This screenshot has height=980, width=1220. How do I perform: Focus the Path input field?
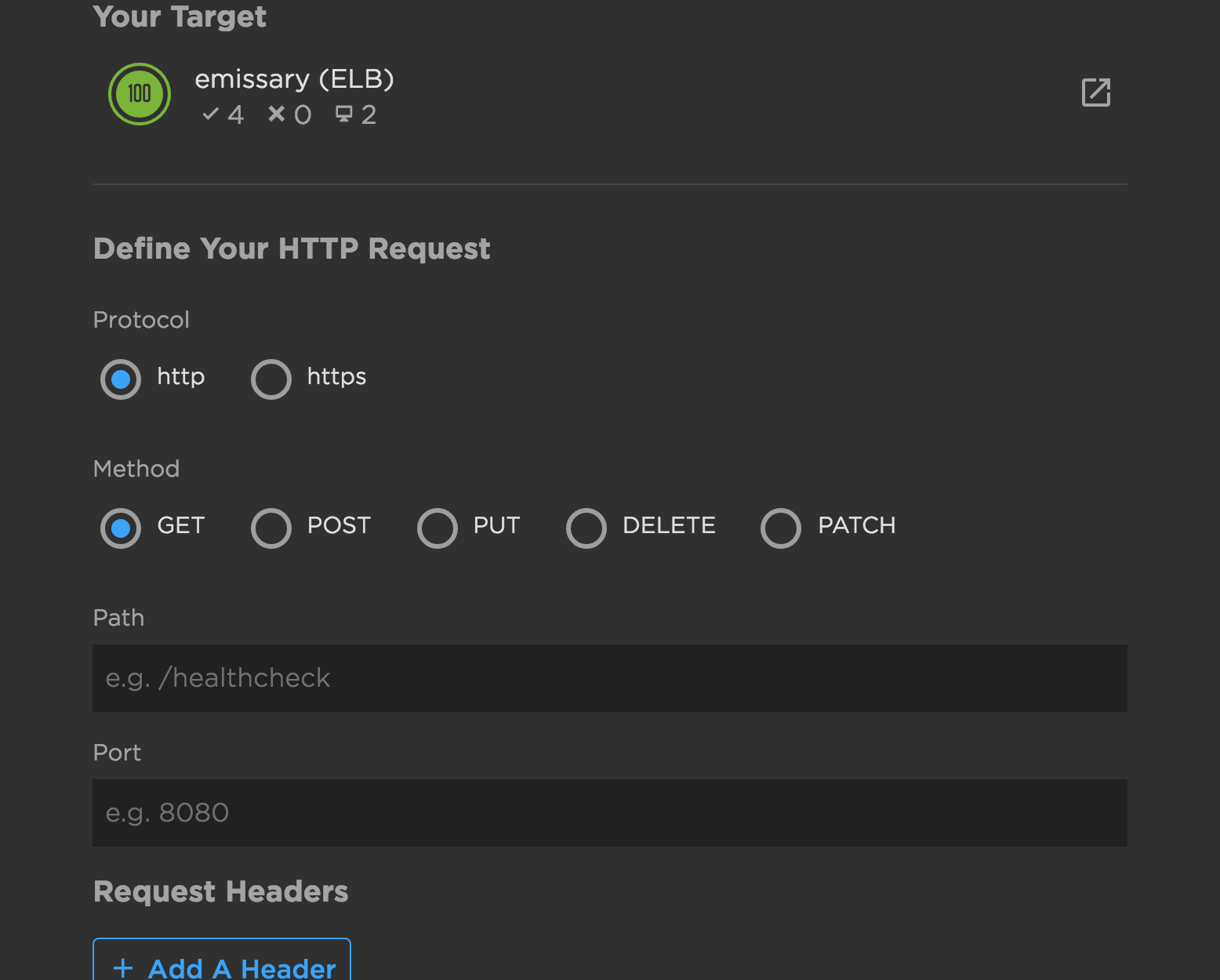pos(609,678)
